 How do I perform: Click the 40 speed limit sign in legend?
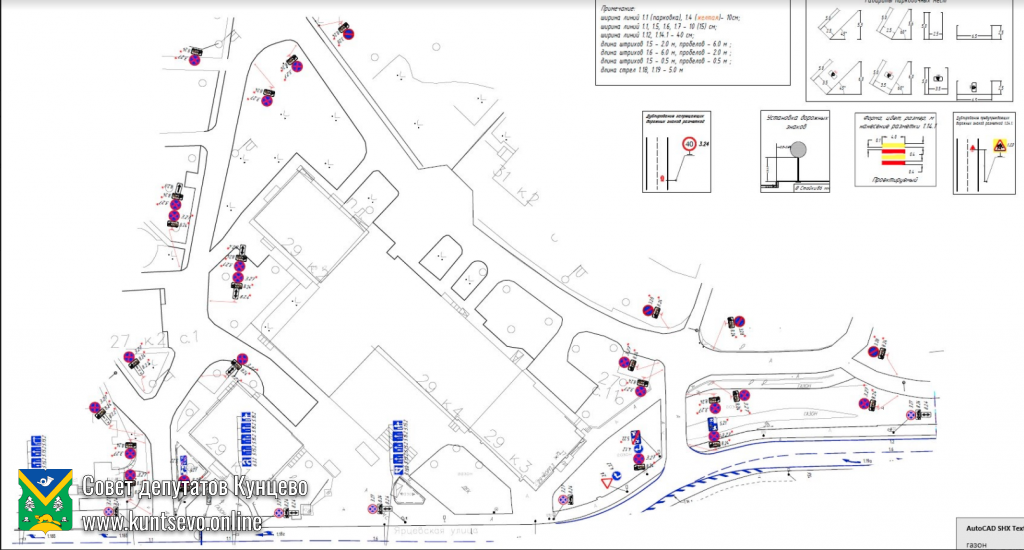tap(688, 145)
